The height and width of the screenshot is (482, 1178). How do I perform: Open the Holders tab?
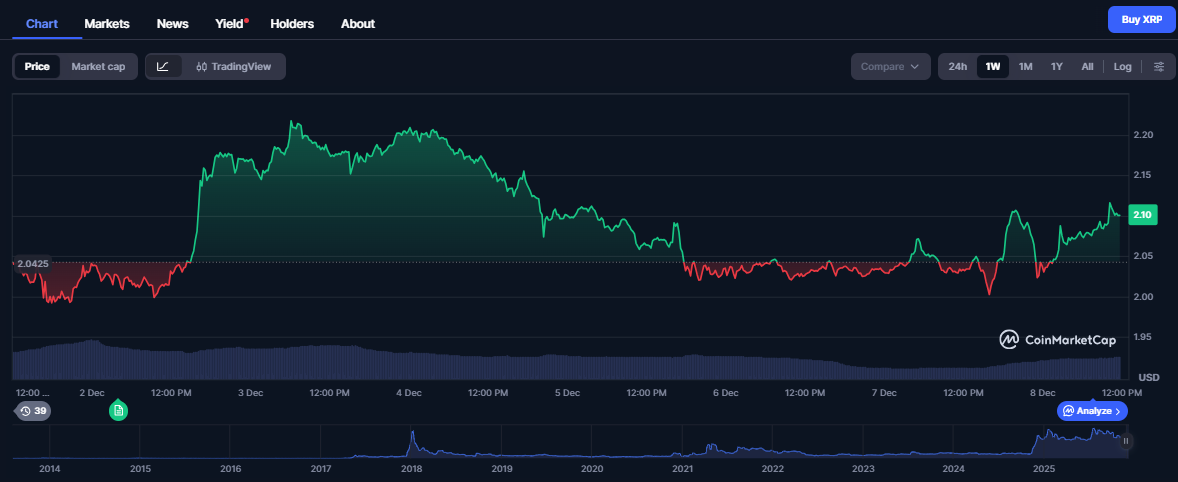(291, 23)
